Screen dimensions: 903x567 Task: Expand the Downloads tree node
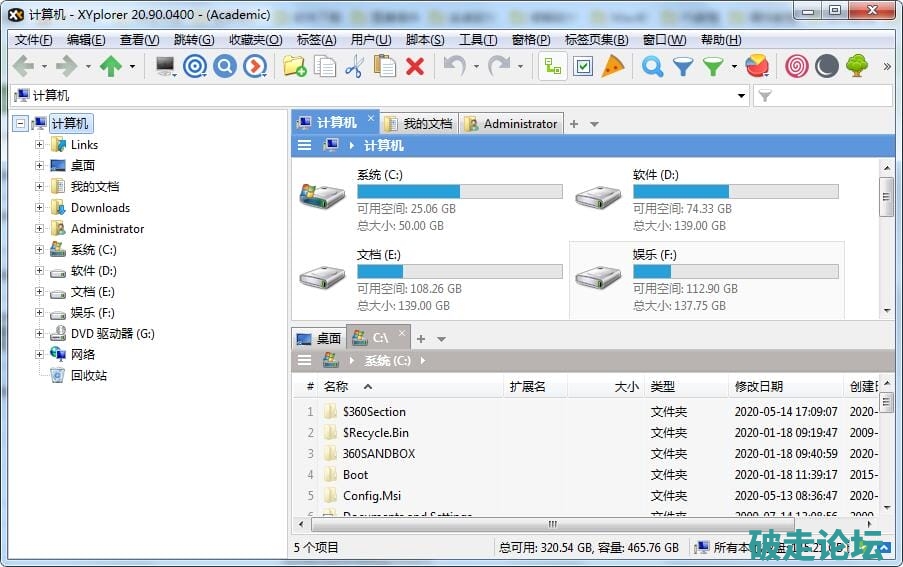(39, 207)
